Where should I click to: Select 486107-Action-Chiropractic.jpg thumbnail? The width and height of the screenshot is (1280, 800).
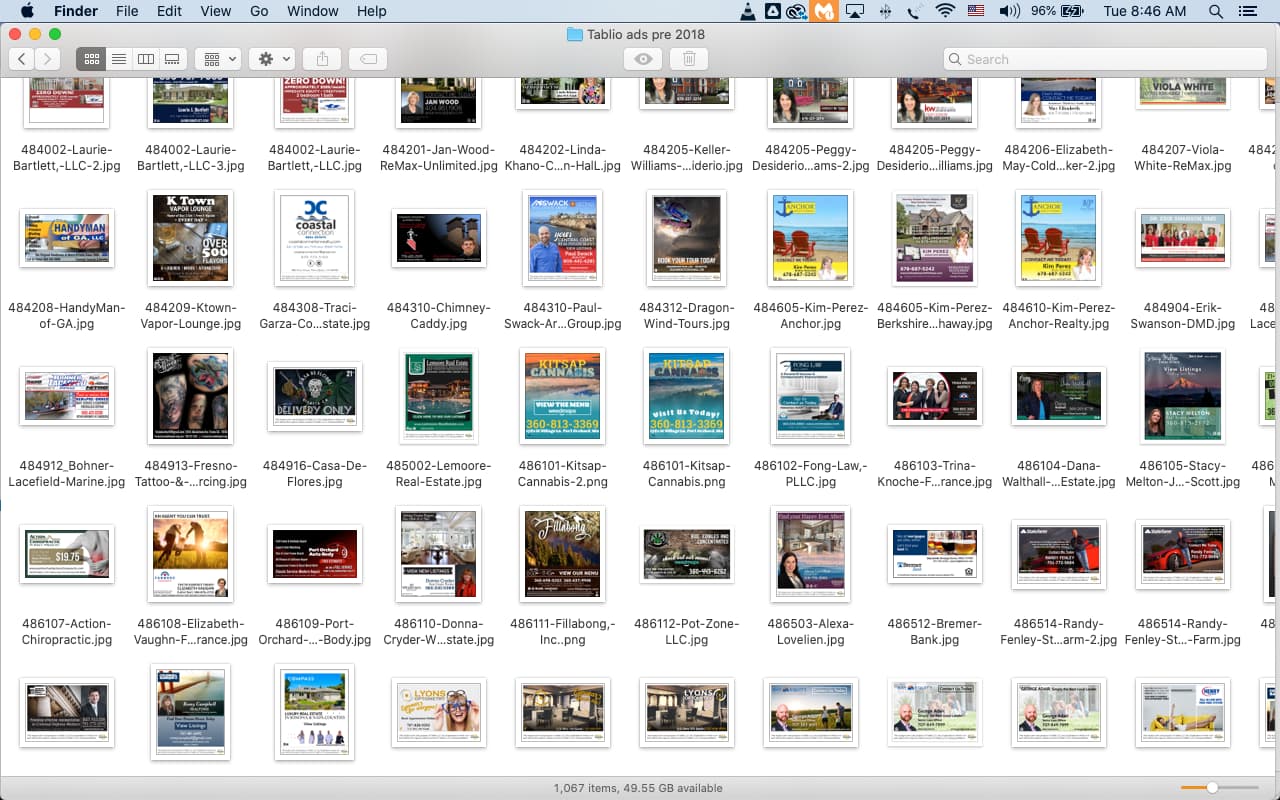[x=67, y=554]
